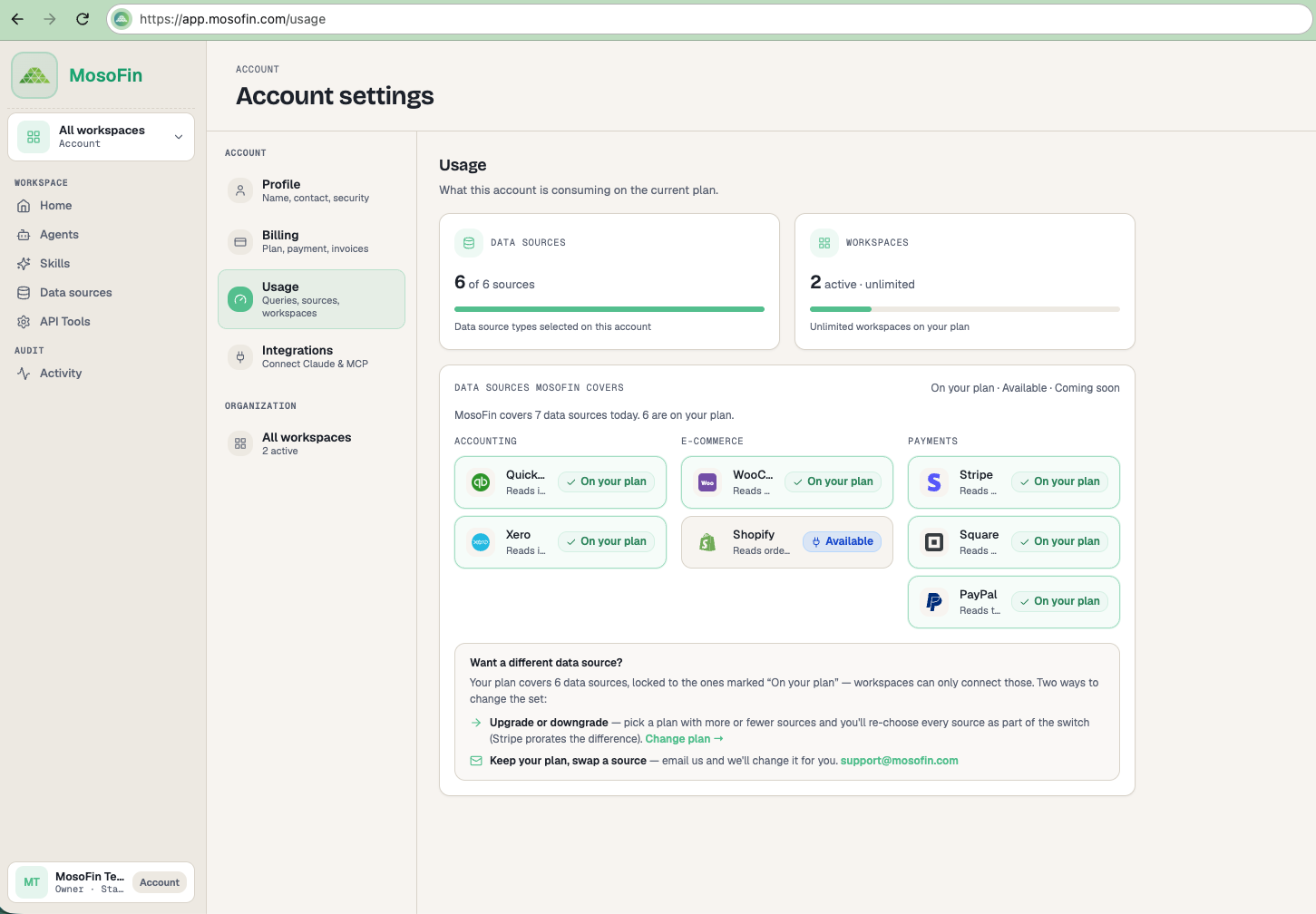
Task: Click the workspaces usage progress bar
Action: pos(965,309)
